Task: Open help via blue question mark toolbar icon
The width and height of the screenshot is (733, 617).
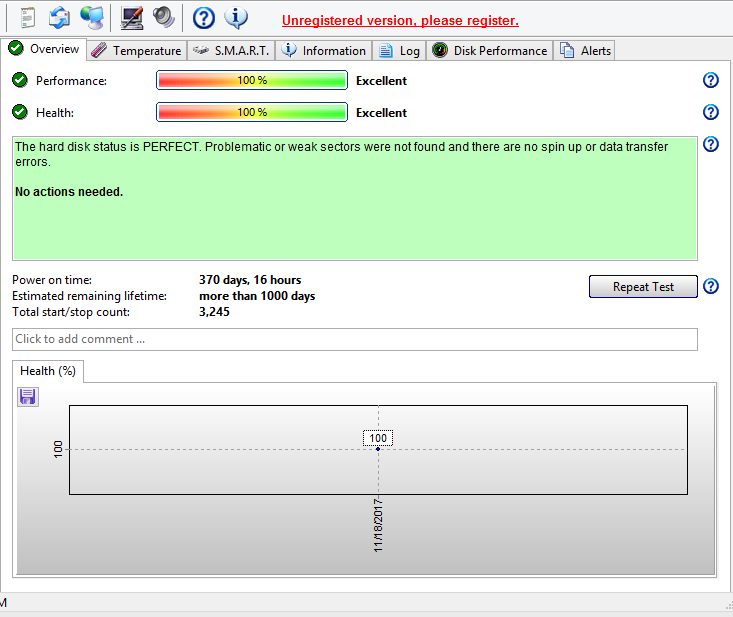Action: [204, 18]
